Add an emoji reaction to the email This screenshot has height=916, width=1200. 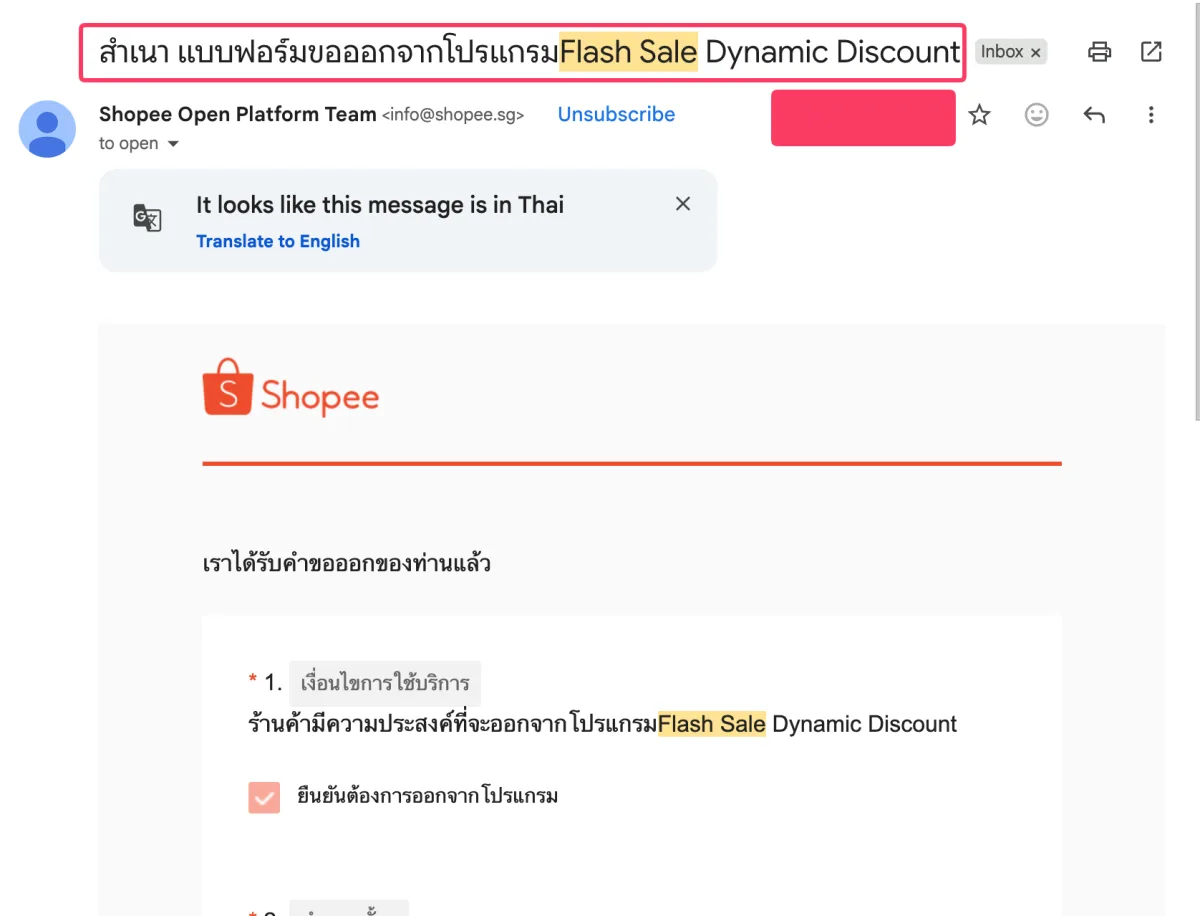coord(1037,115)
